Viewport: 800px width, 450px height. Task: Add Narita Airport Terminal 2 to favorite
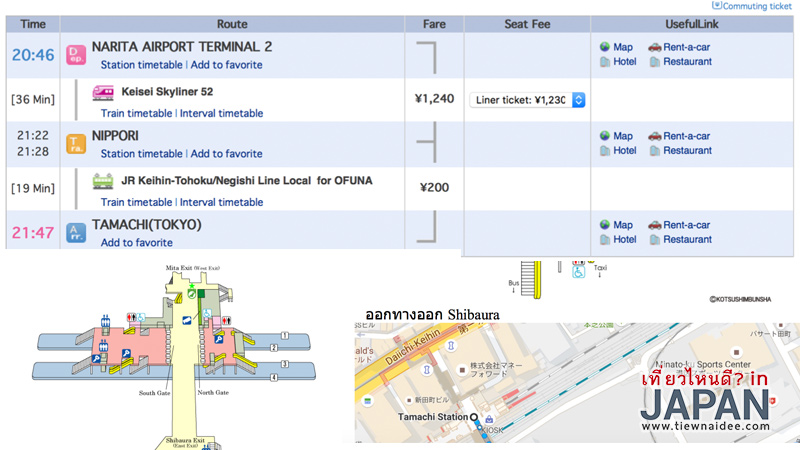click(x=227, y=65)
